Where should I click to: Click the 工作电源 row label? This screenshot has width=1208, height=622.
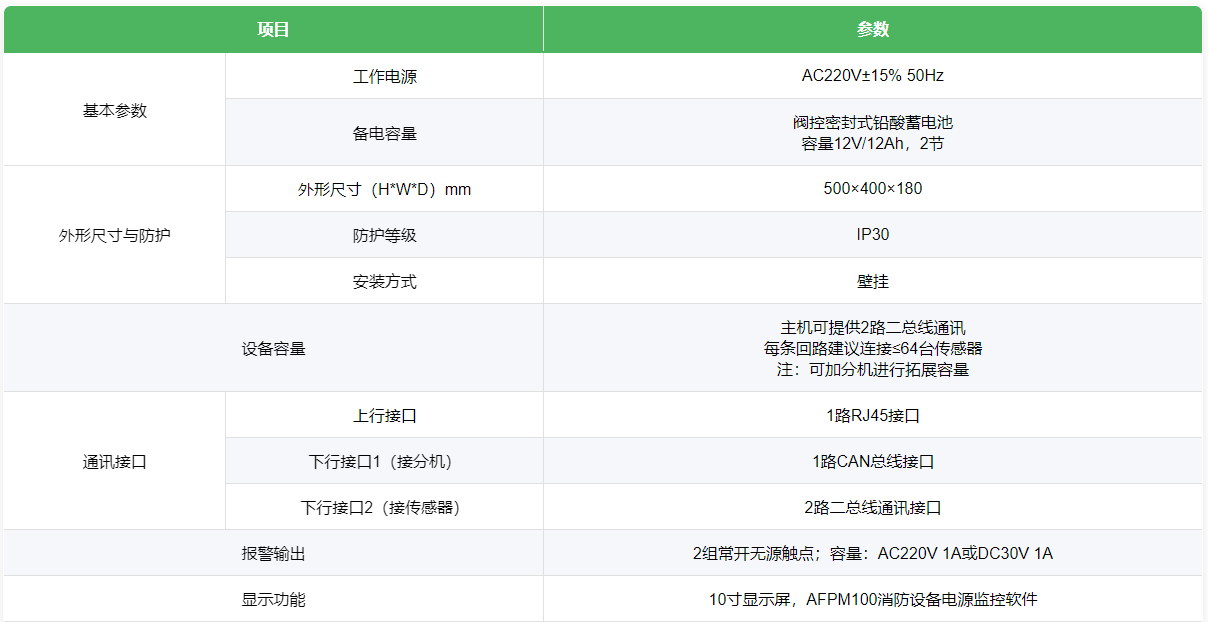[385, 76]
